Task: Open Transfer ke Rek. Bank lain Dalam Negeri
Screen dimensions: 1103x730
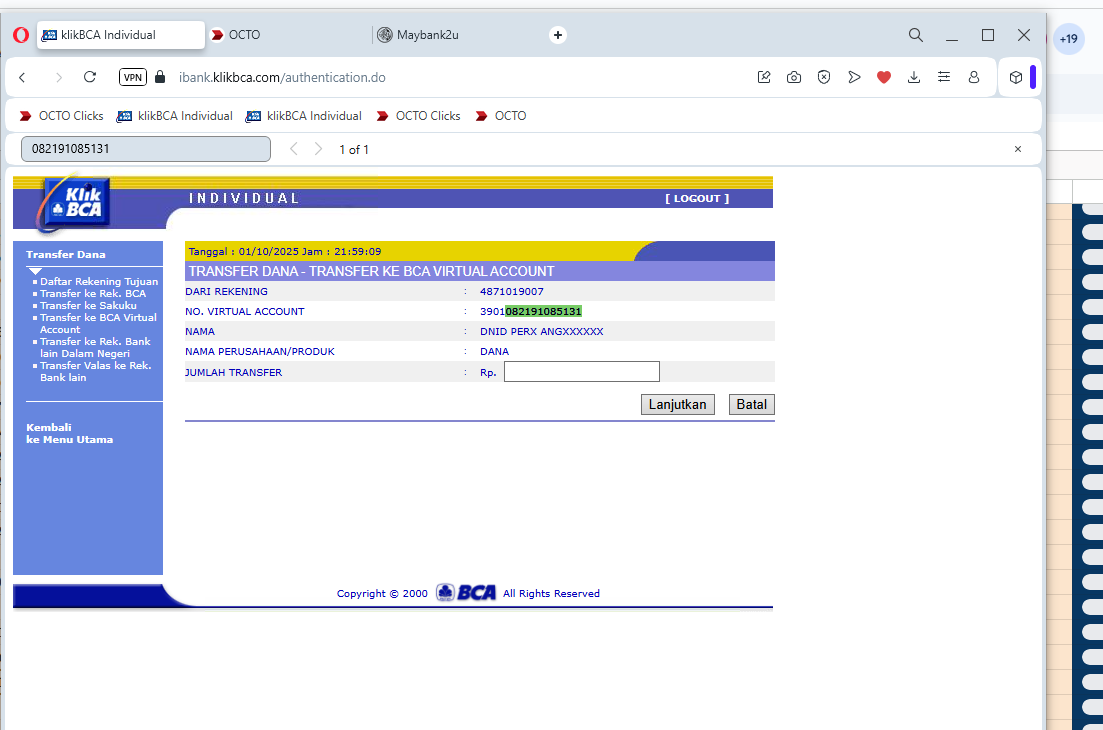Action: 95,347
